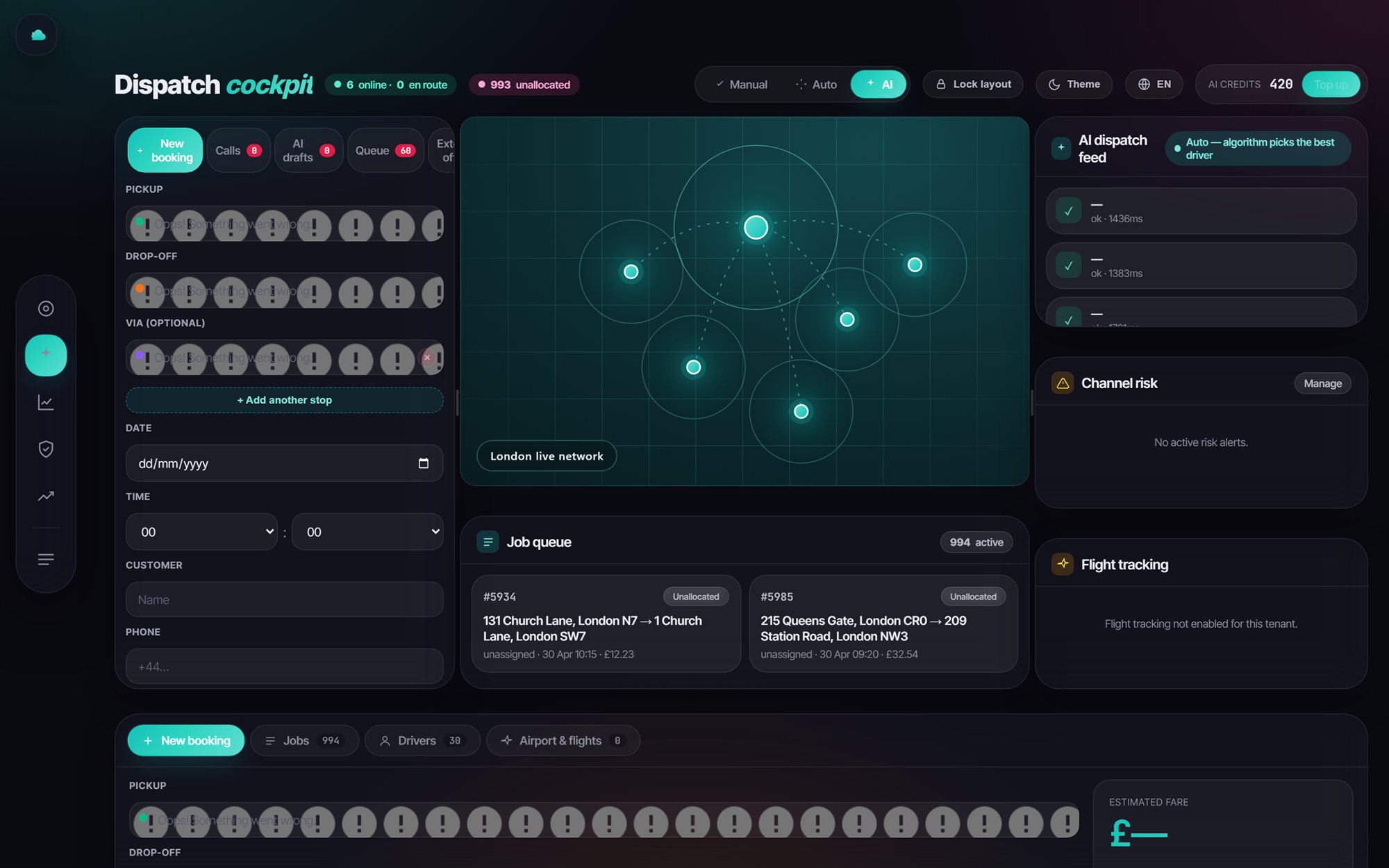The height and width of the screenshot is (868, 1389).
Task: Click Add another stop button
Action: point(285,400)
